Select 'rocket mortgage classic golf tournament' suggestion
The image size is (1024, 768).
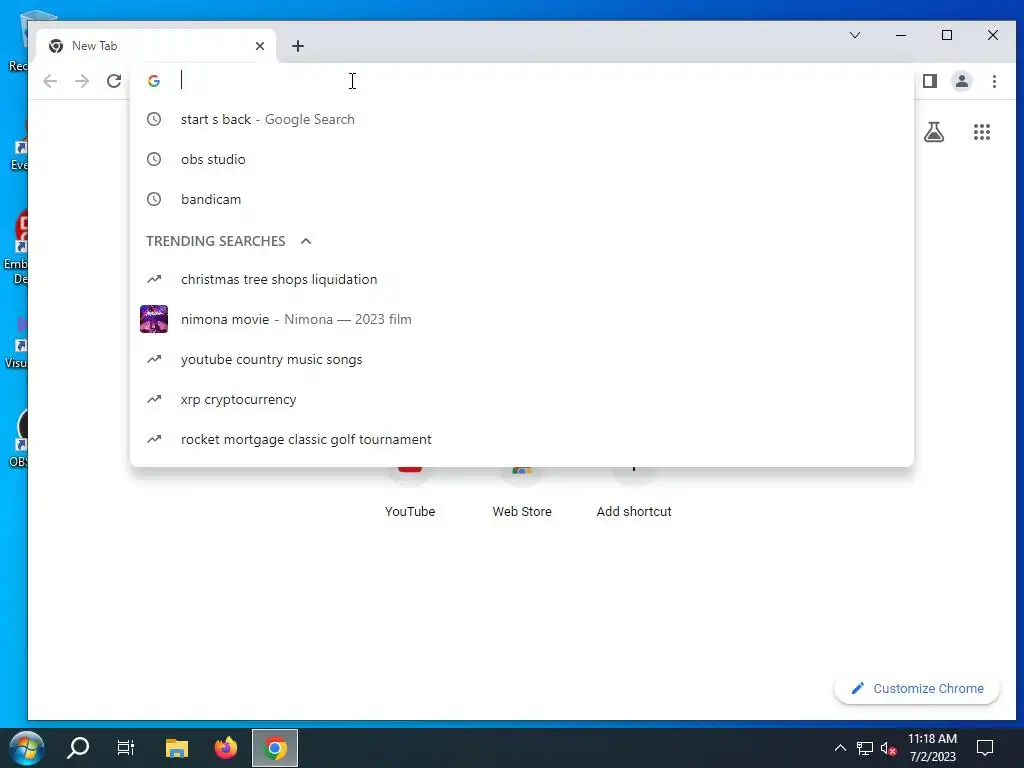tap(522, 440)
